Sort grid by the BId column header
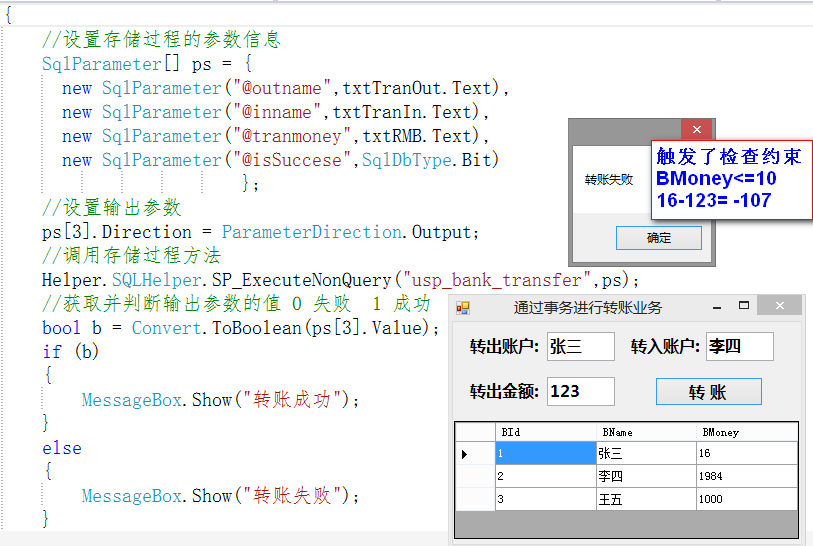The height and width of the screenshot is (546, 813). [545, 432]
